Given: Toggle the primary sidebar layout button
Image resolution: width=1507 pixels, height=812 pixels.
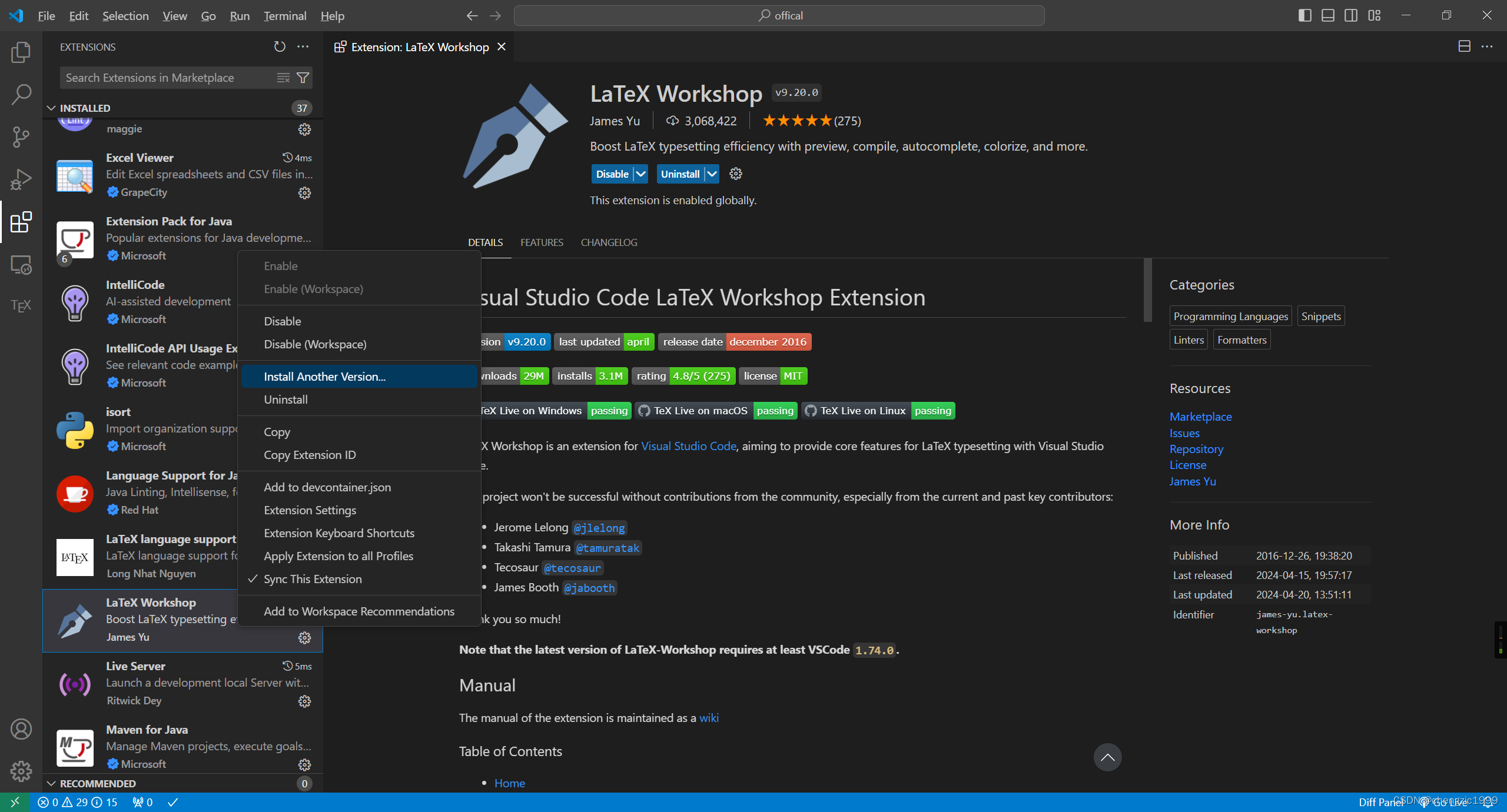Looking at the screenshot, I should click(1304, 15).
